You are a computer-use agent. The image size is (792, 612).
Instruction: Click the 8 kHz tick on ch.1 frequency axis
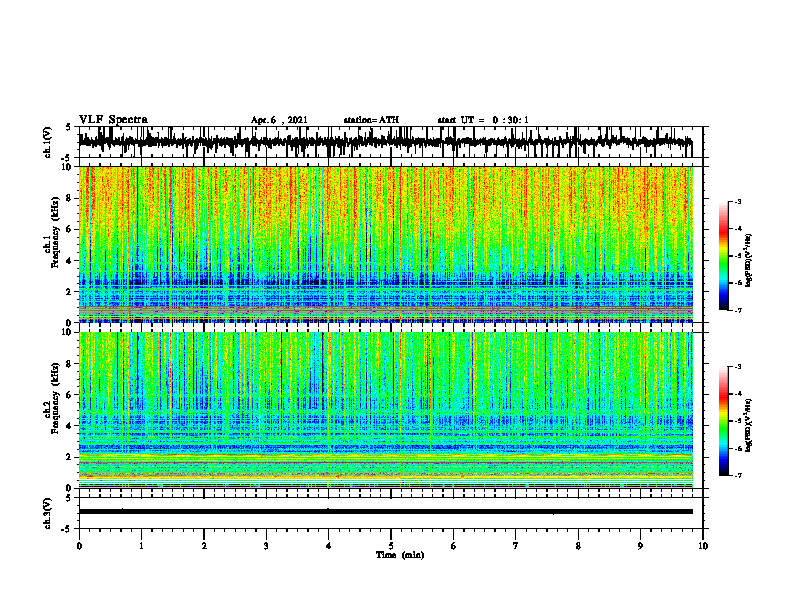coord(69,198)
